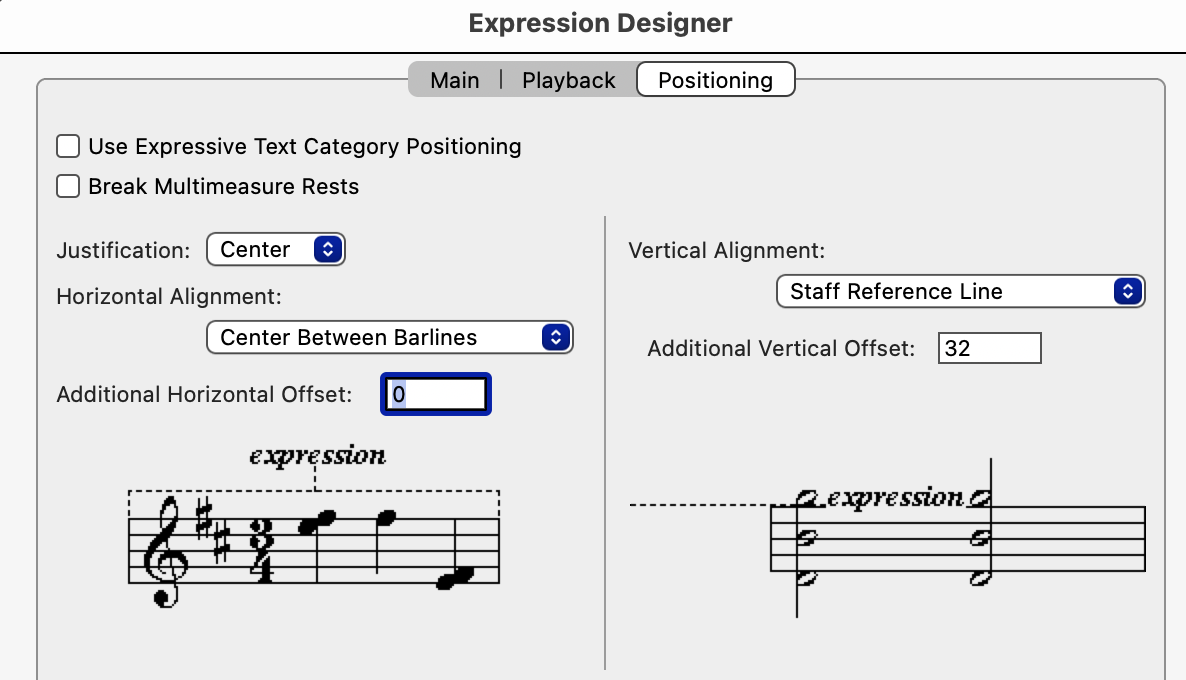Image resolution: width=1186 pixels, height=680 pixels.
Task: Click the treble clef in the preview
Action: click(166, 550)
